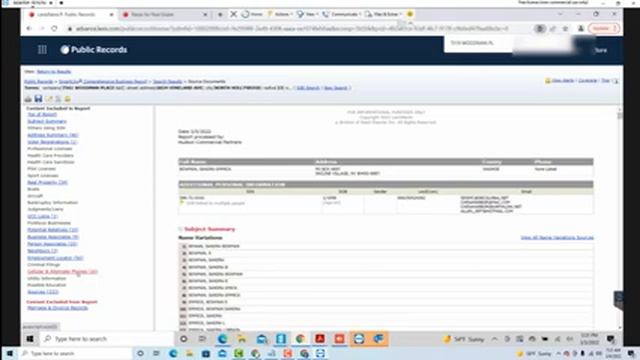Switch to the second browser tab

[x=165, y=14]
